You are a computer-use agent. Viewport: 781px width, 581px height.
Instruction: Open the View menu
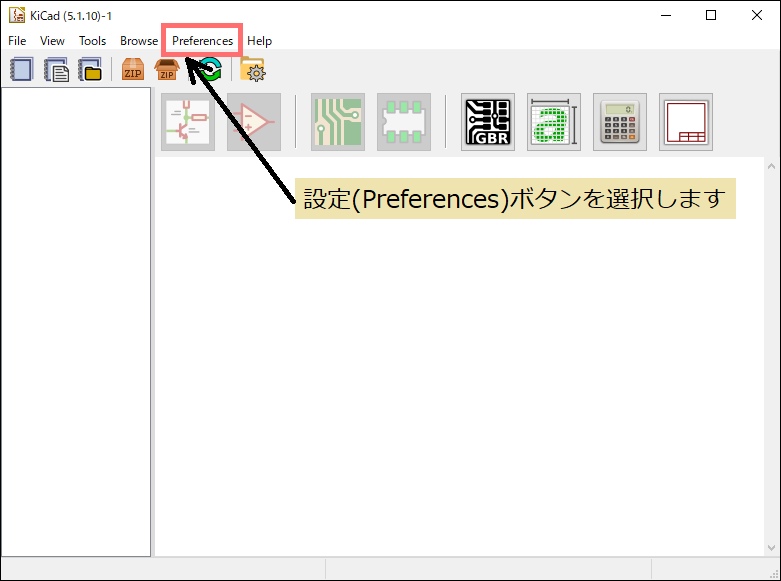pyautogui.click(x=52, y=41)
